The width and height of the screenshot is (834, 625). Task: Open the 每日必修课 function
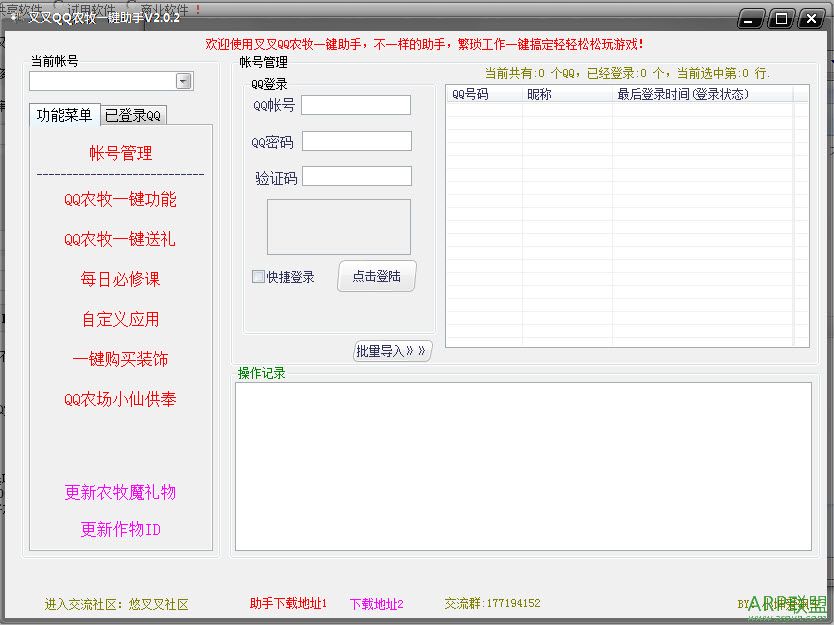(120, 279)
